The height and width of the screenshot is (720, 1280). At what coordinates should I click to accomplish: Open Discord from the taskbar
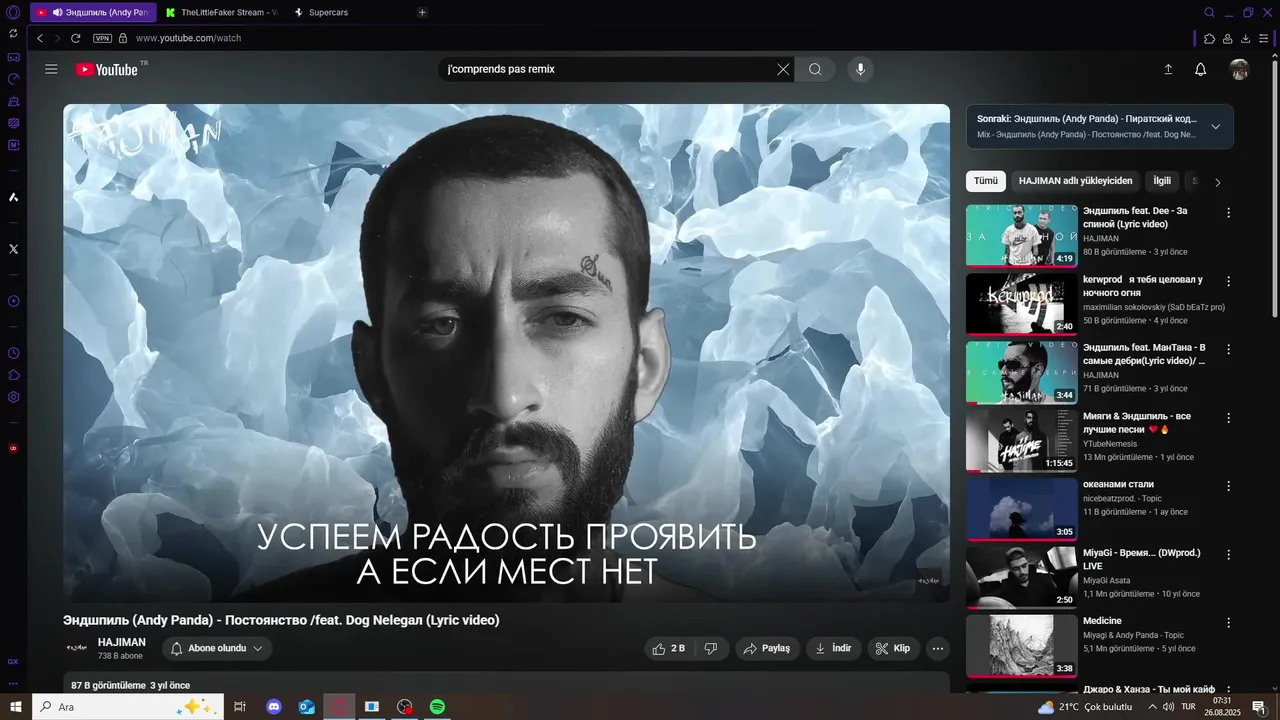[x=274, y=706]
